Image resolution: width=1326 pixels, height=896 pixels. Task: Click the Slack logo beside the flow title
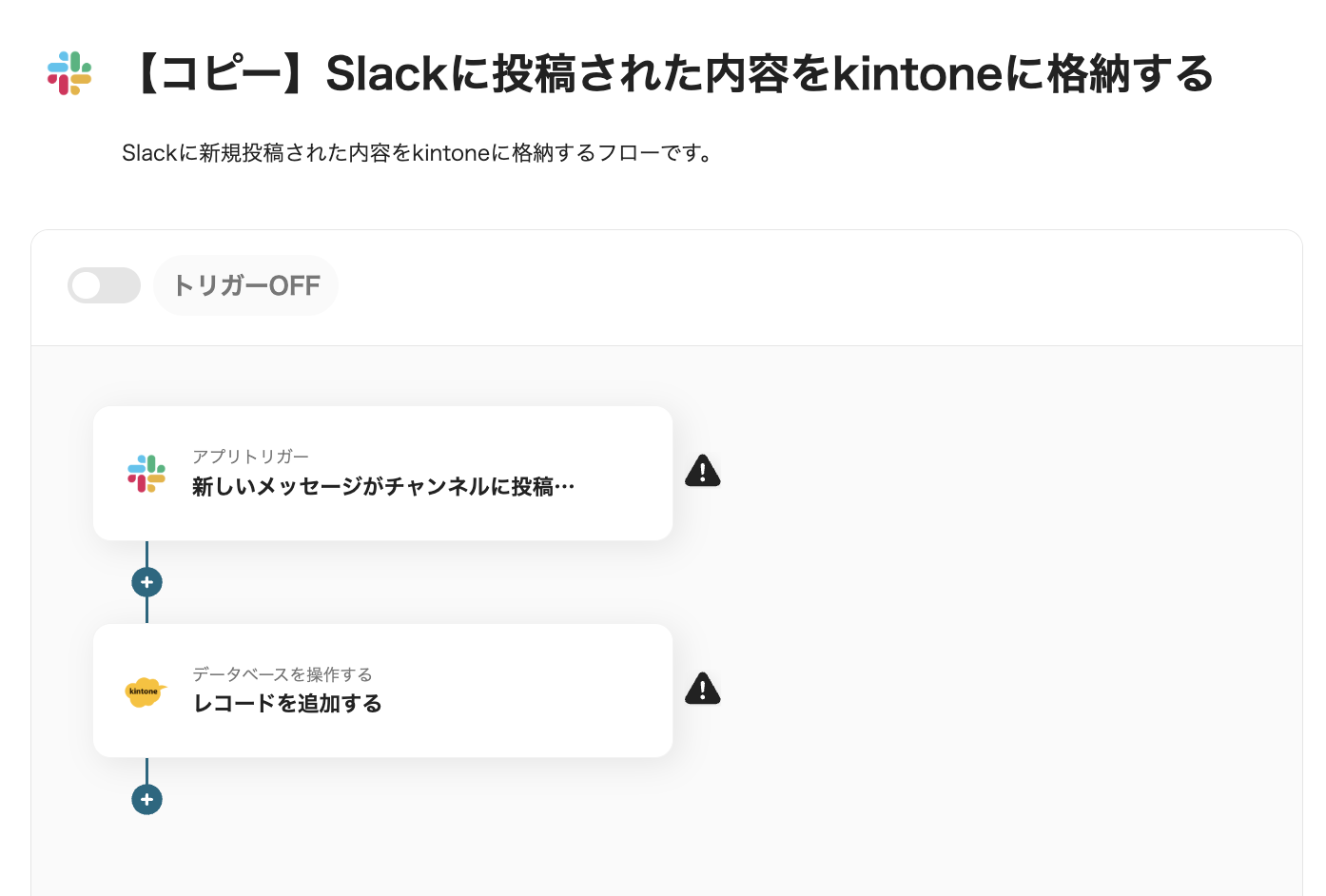pos(69,73)
